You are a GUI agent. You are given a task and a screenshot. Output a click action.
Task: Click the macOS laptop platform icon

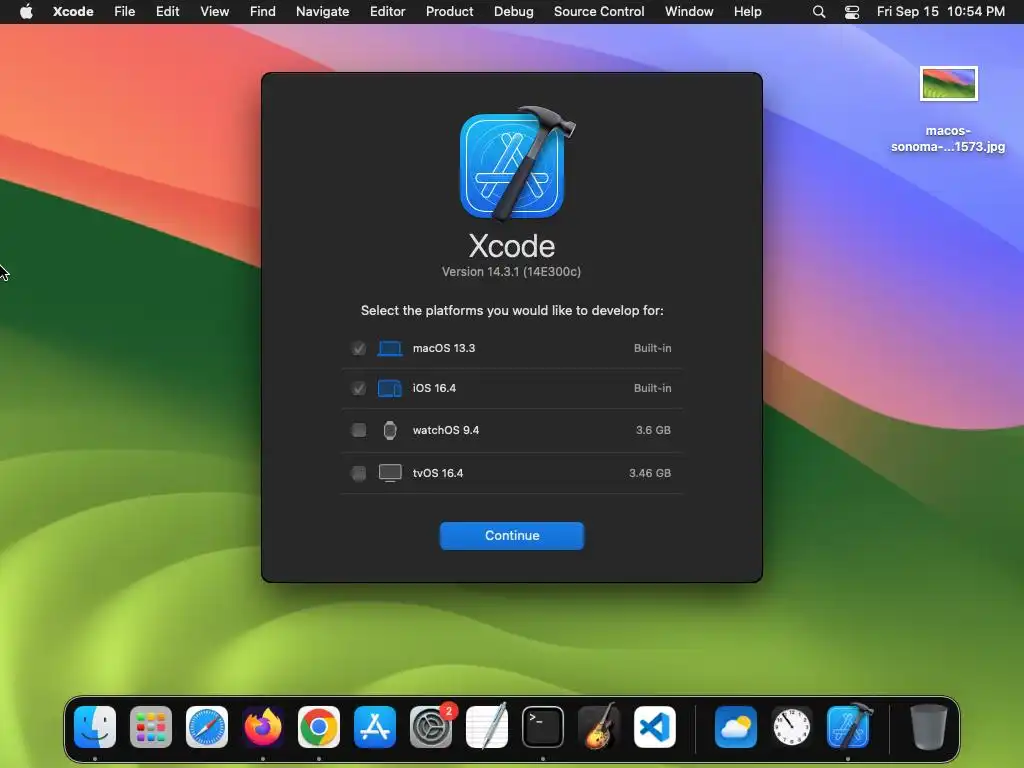pos(390,349)
